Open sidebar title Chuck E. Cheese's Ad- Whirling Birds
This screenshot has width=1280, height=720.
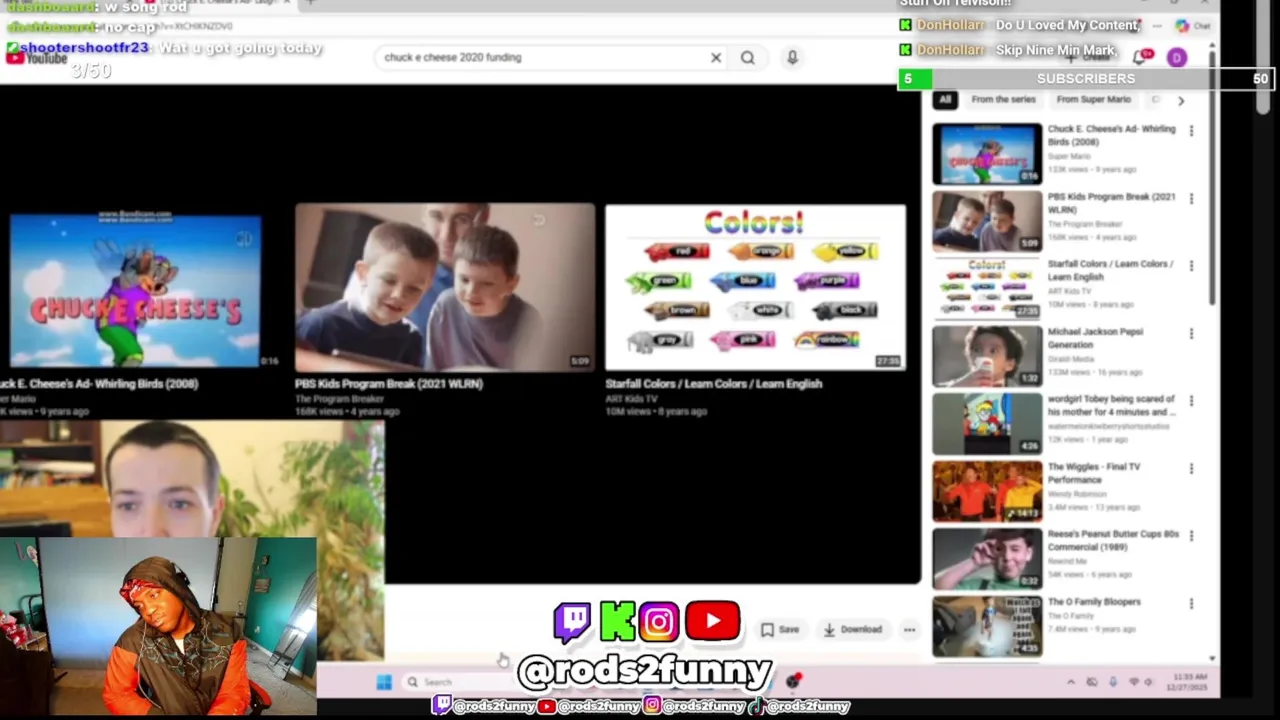coord(1111,135)
